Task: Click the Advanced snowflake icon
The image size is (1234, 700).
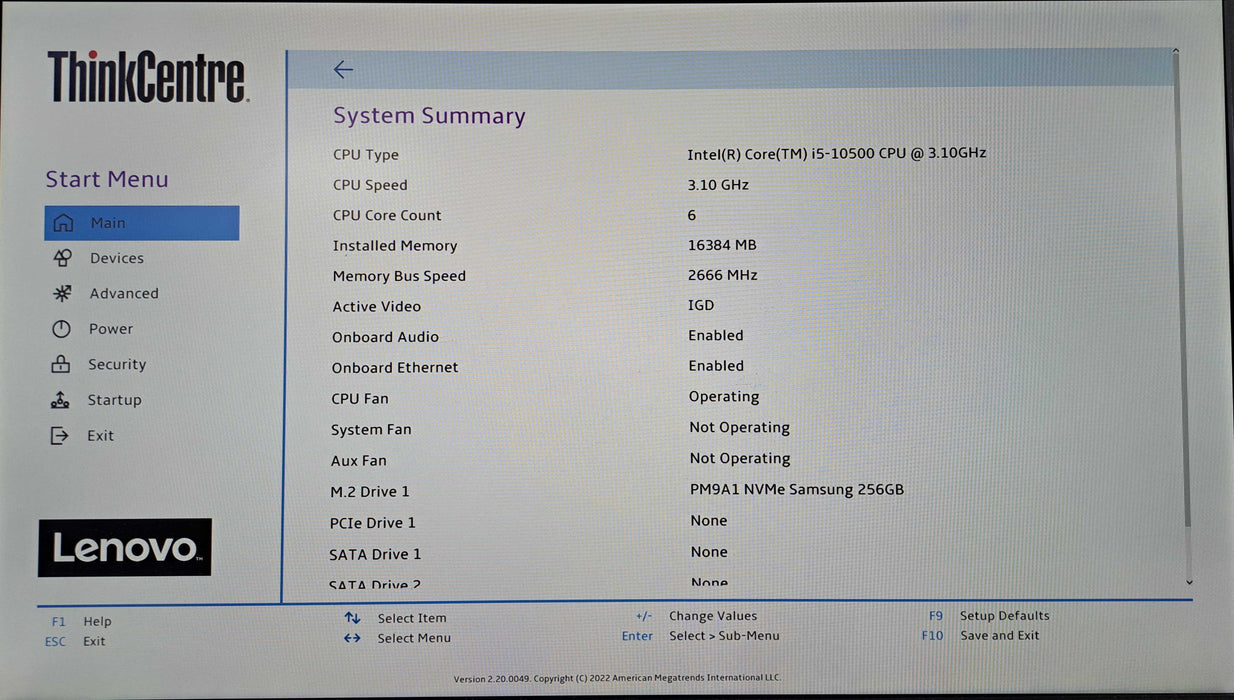Action: pos(62,294)
